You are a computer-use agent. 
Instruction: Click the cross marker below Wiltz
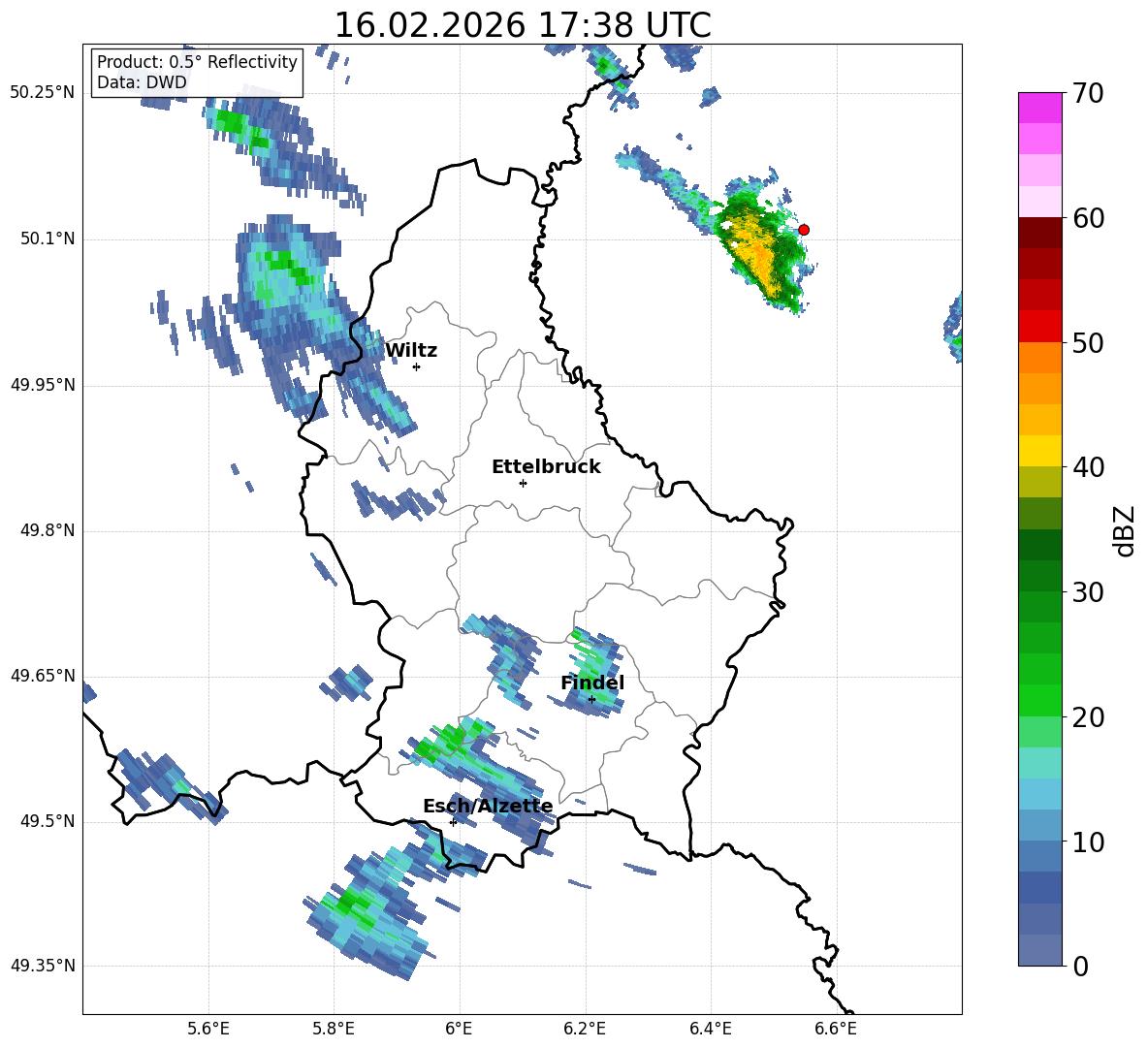pyautogui.click(x=416, y=366)
